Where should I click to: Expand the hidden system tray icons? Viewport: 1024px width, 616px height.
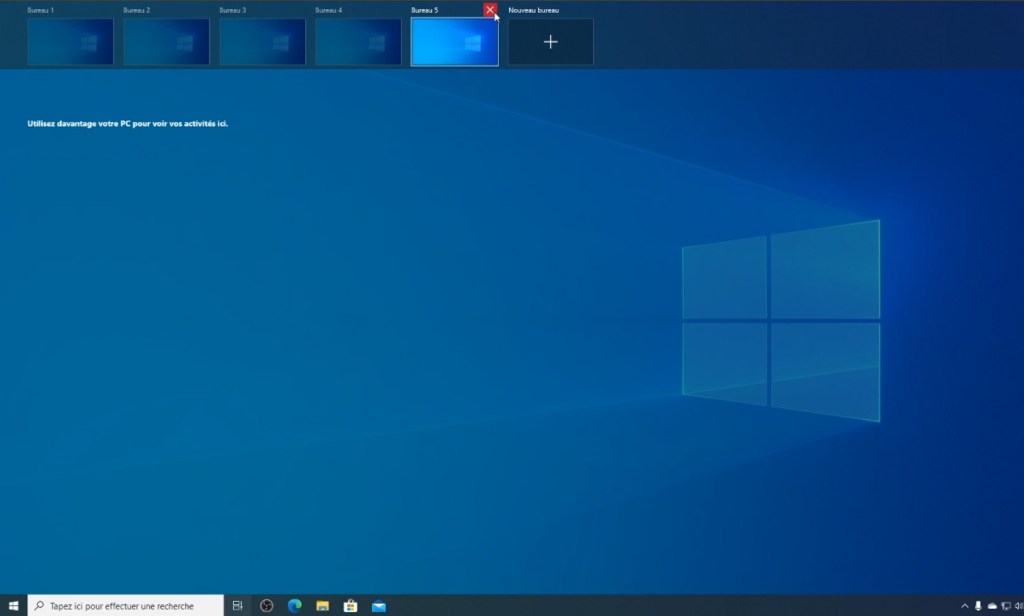[965, 605]
